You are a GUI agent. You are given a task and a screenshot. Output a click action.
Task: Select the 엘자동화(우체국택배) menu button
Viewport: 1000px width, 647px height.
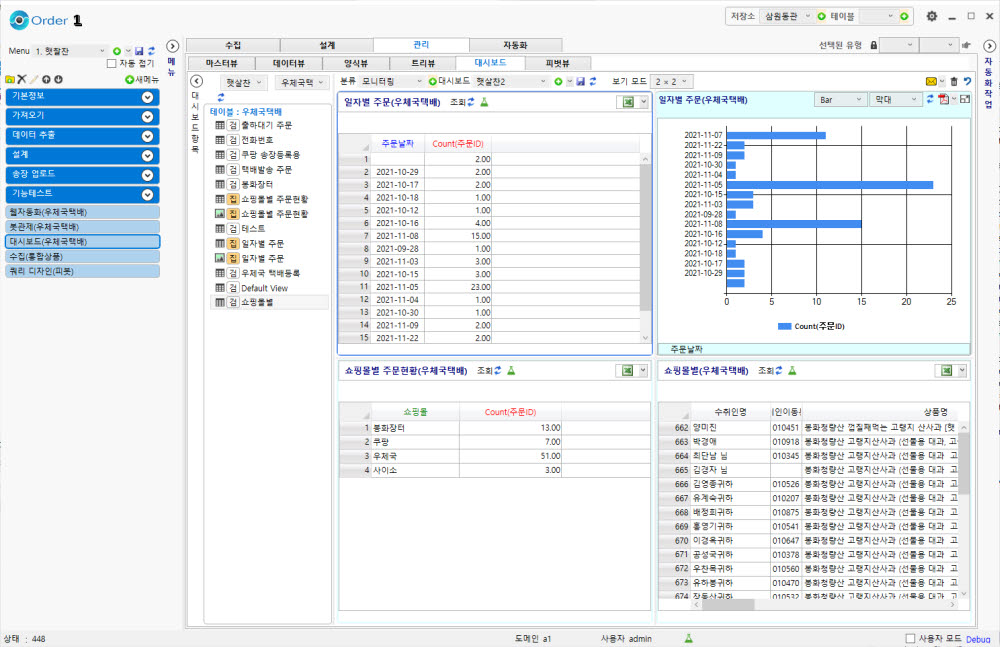click(x=82, y=212)
